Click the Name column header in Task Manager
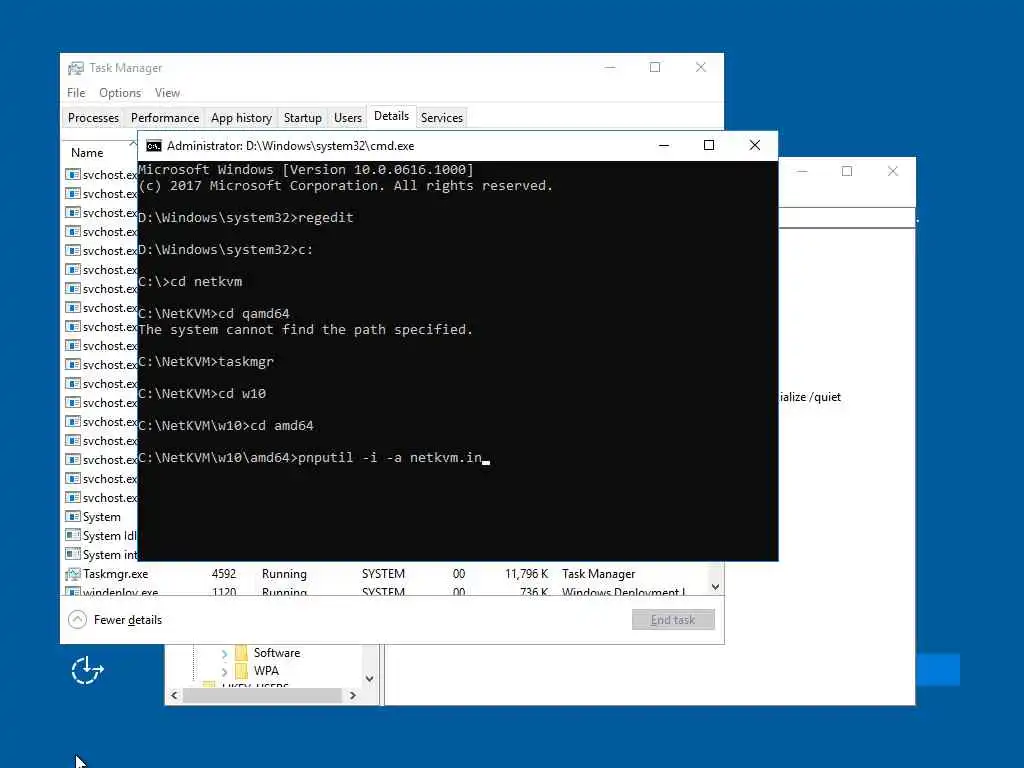1024x768 pixels. (87, 153)
